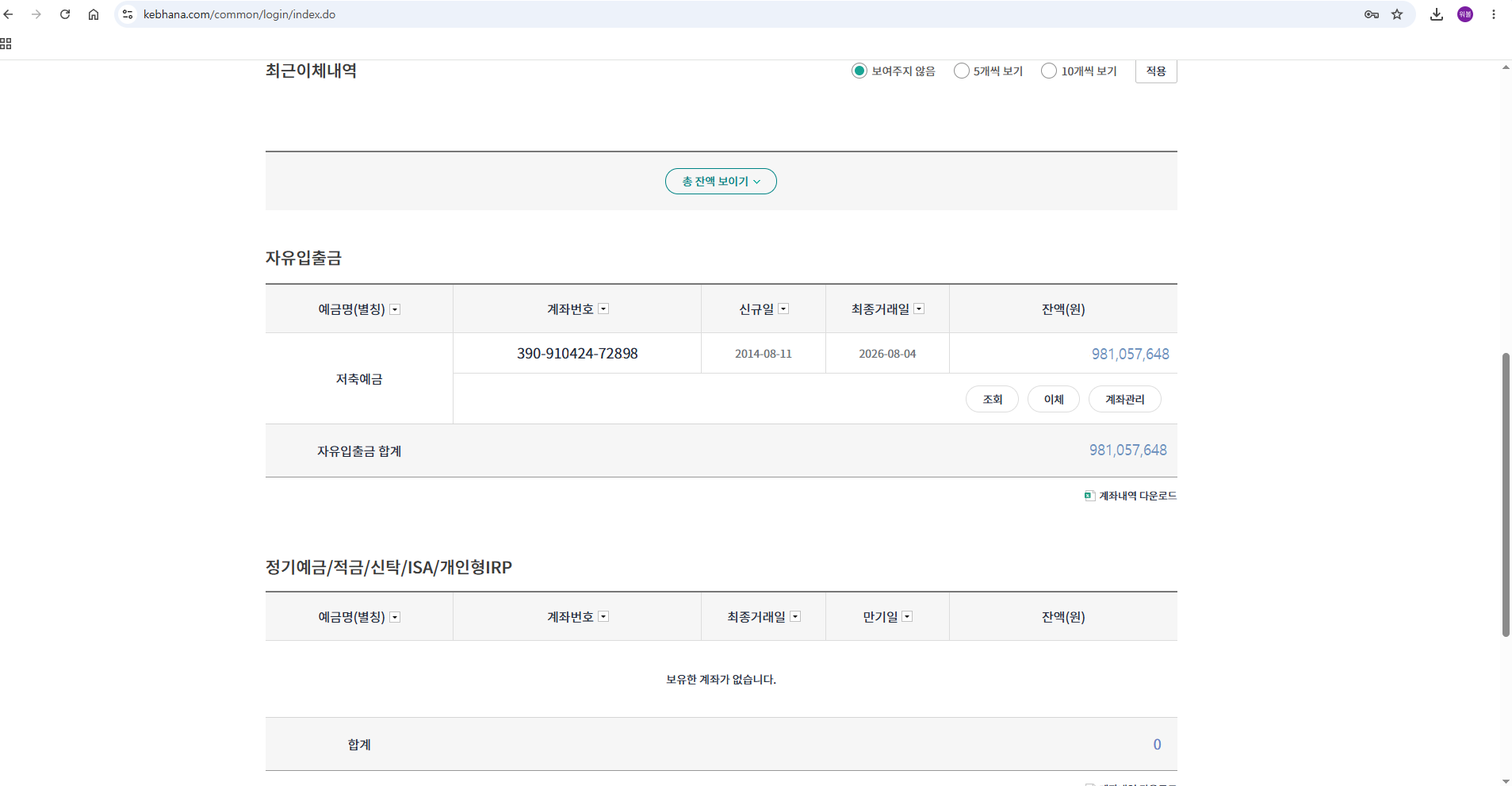Screen dimensions: 1512x786
Task: Click the 보유한 계좌가 없습니다. message
Action: pos(721,680)
